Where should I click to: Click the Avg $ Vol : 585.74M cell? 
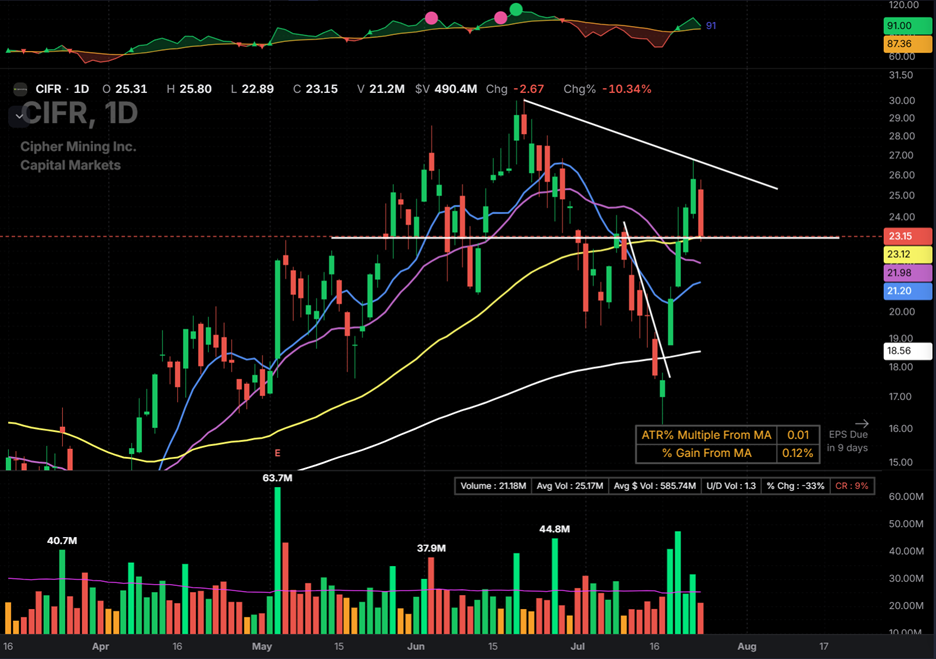(x=655, y=486)
